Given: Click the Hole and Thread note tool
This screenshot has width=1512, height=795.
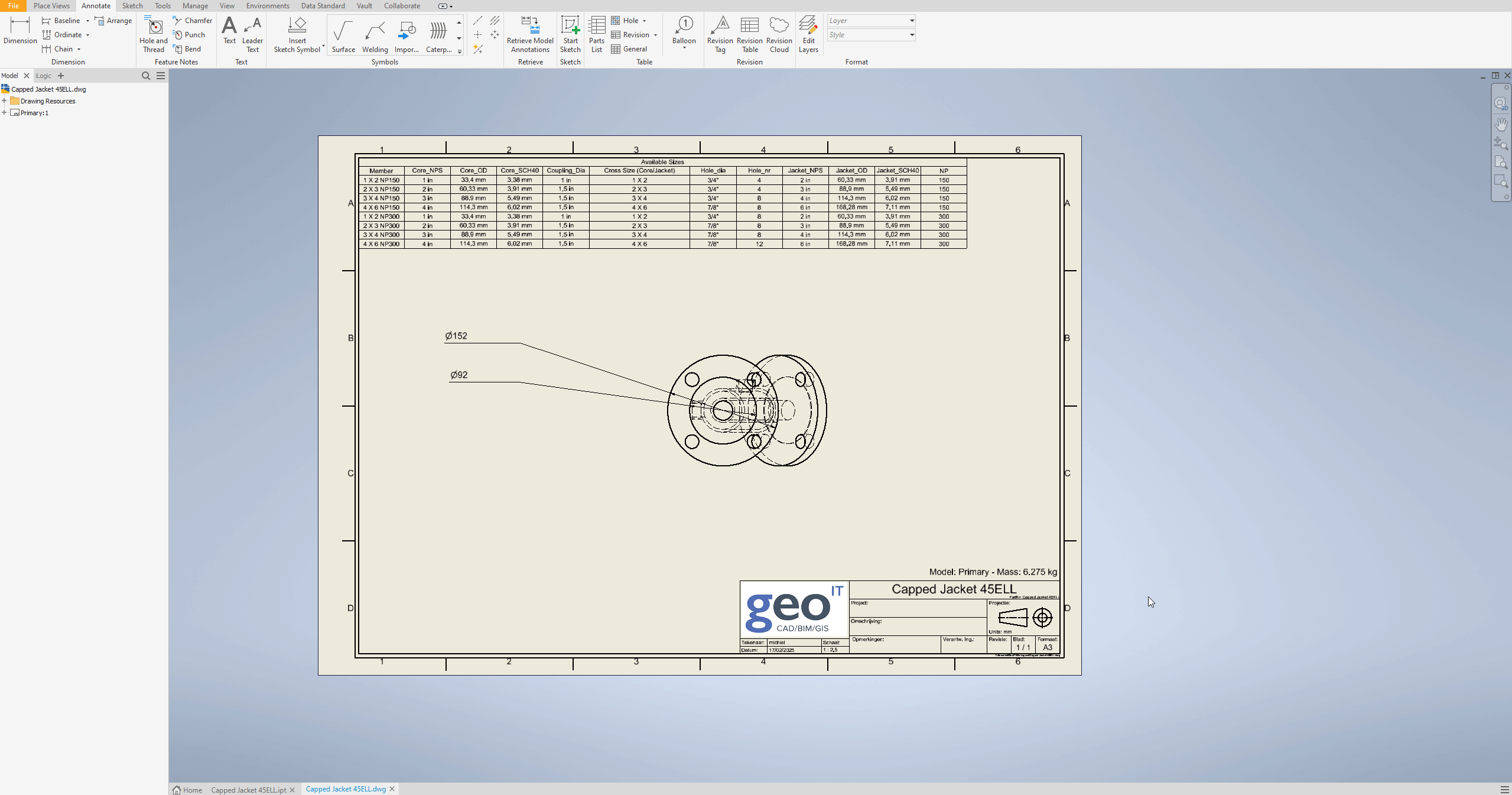Looking at the screenshot, I should tap(154, 34).
